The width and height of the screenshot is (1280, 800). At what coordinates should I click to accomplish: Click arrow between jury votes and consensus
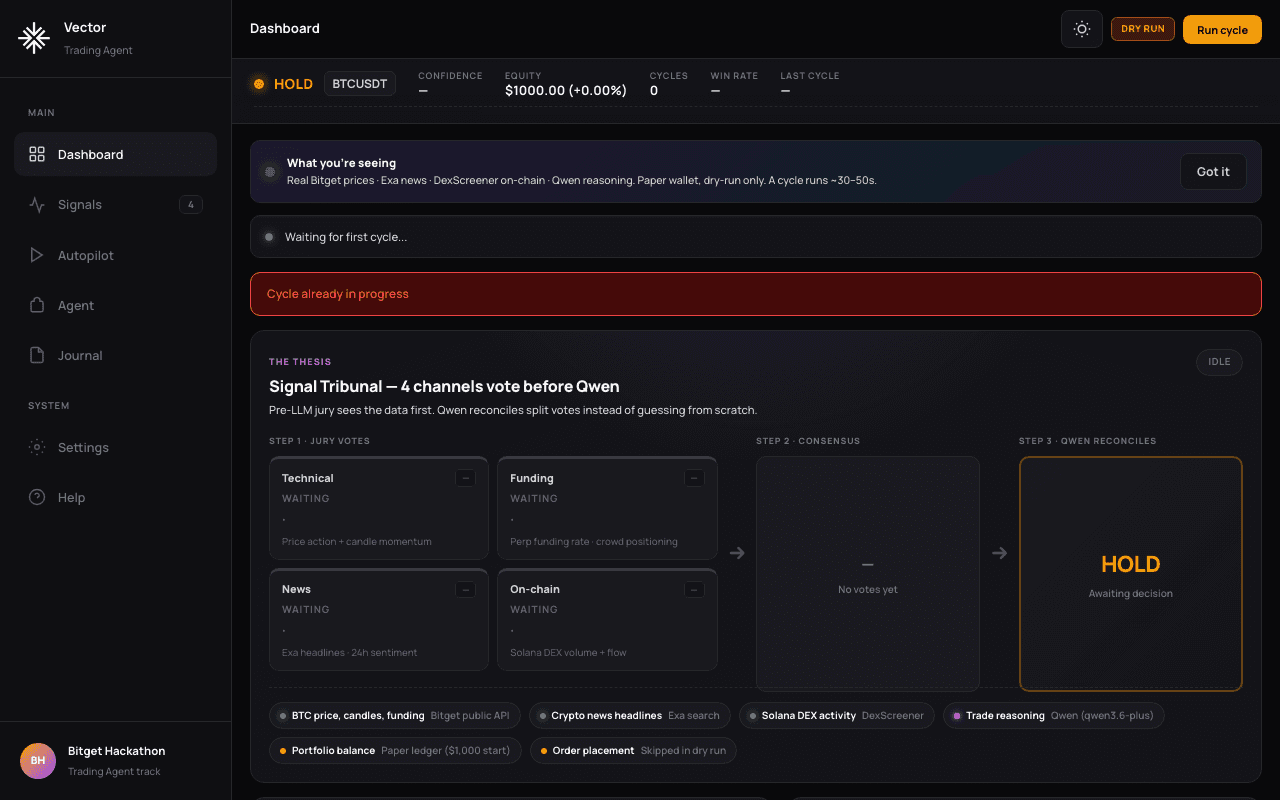(x=737, y=553)
